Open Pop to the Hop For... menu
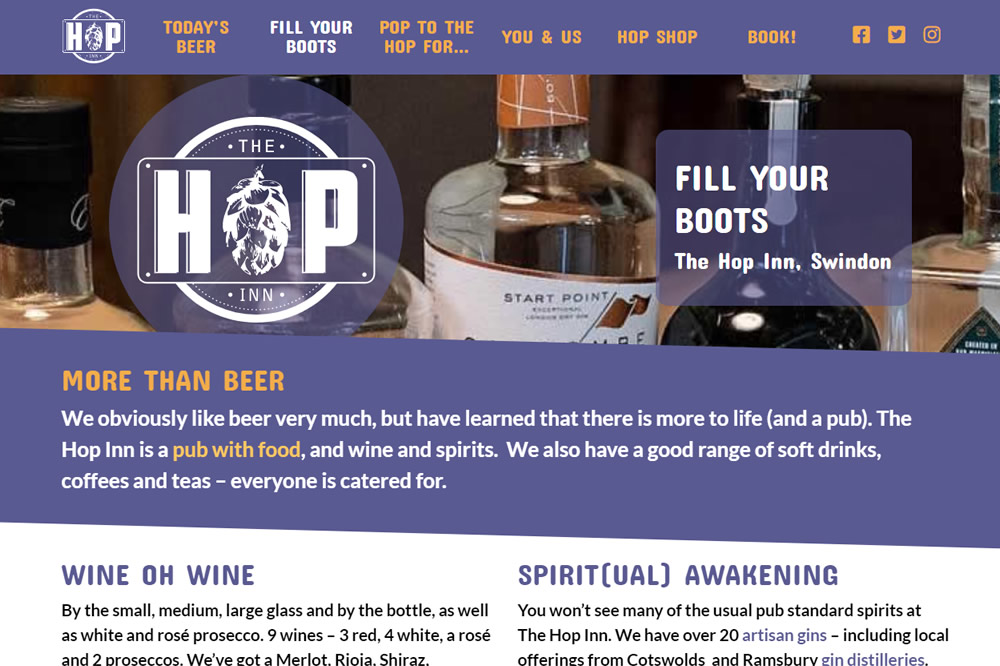This screenshot has width=1000, height=666. [x=427, y=37]
